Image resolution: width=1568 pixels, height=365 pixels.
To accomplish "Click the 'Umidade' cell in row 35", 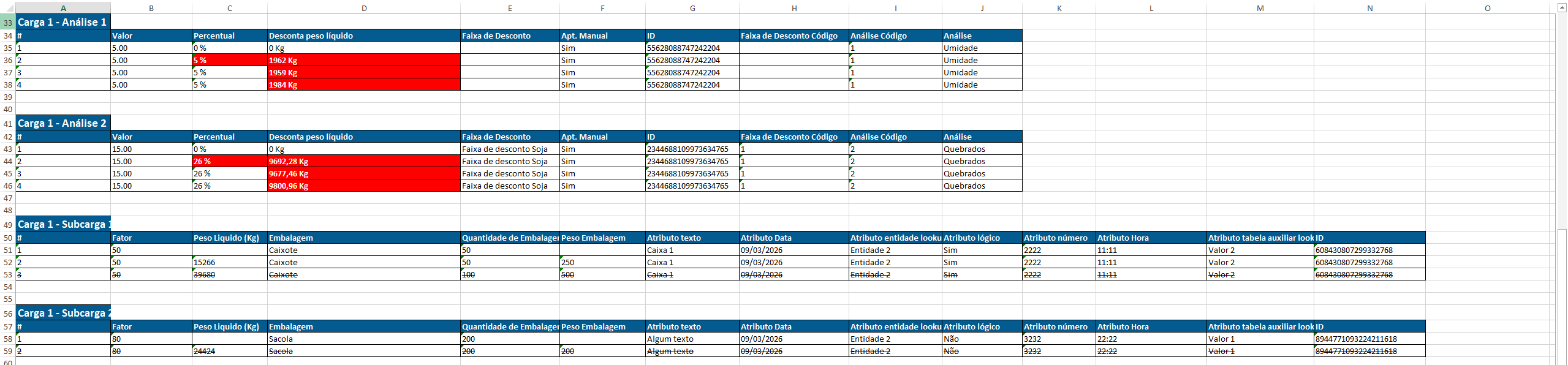I will click(982, 48).
